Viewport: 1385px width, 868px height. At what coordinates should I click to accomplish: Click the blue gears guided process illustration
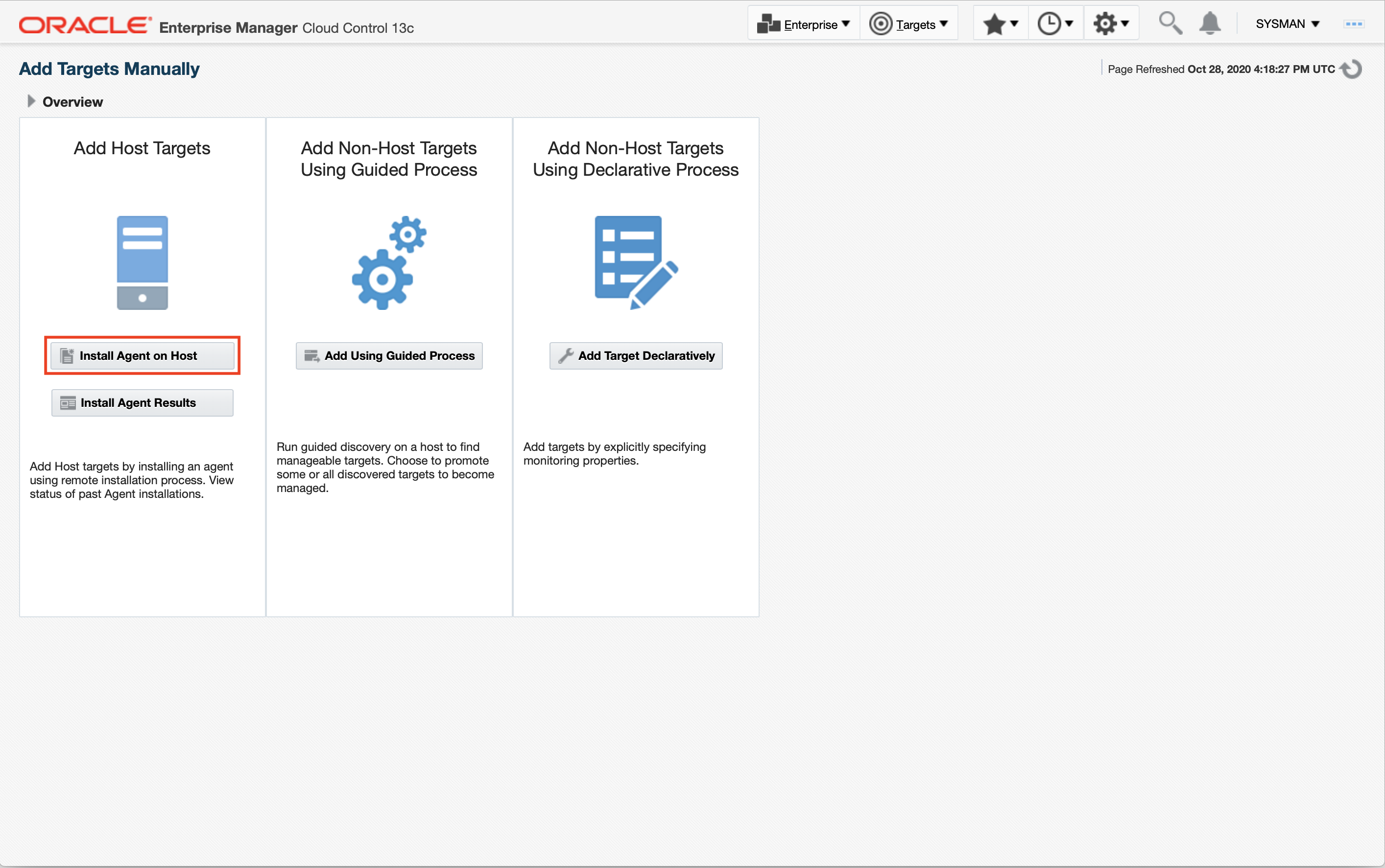click(389, 263)
